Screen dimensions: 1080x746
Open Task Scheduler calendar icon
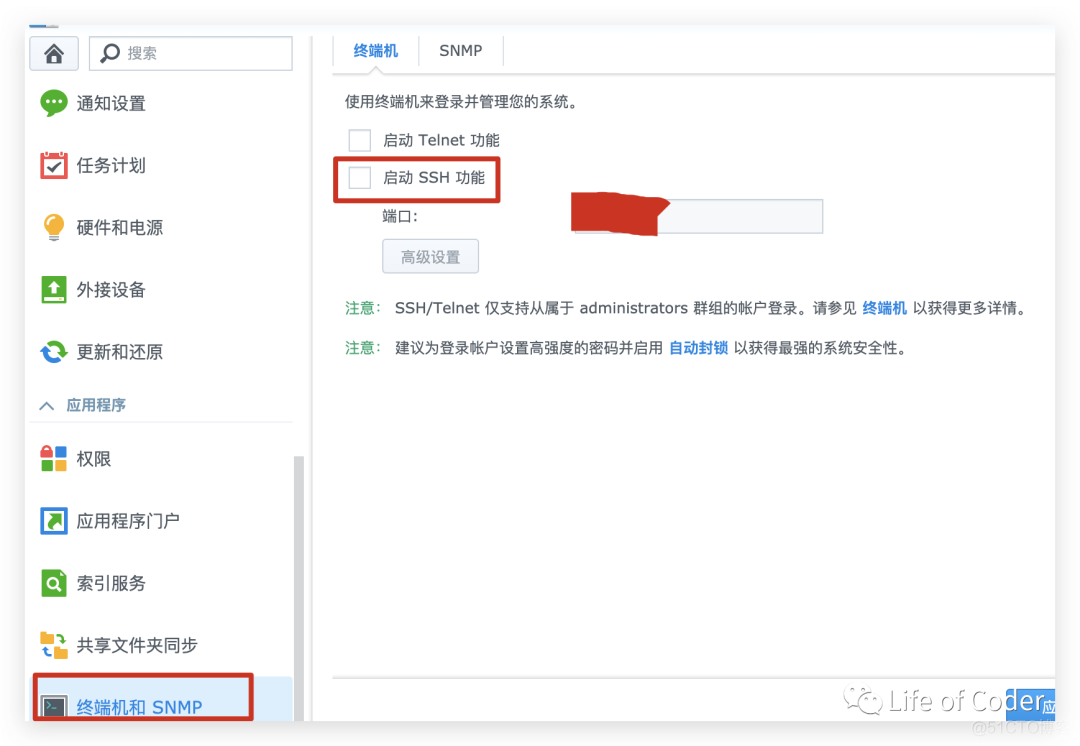tap(54, 165)
